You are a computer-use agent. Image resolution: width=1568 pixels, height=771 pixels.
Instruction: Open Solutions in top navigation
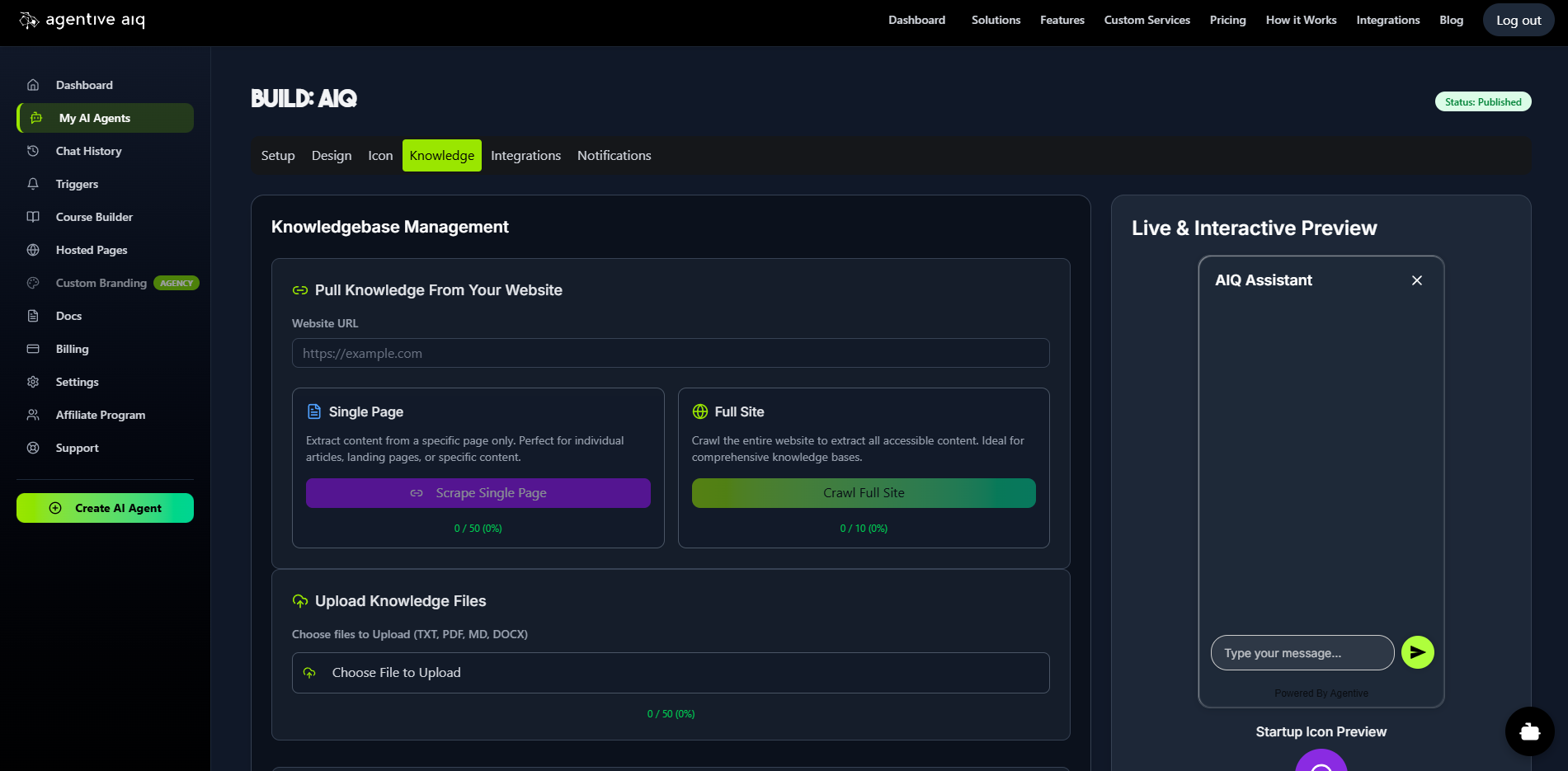(x=996, y=20)
